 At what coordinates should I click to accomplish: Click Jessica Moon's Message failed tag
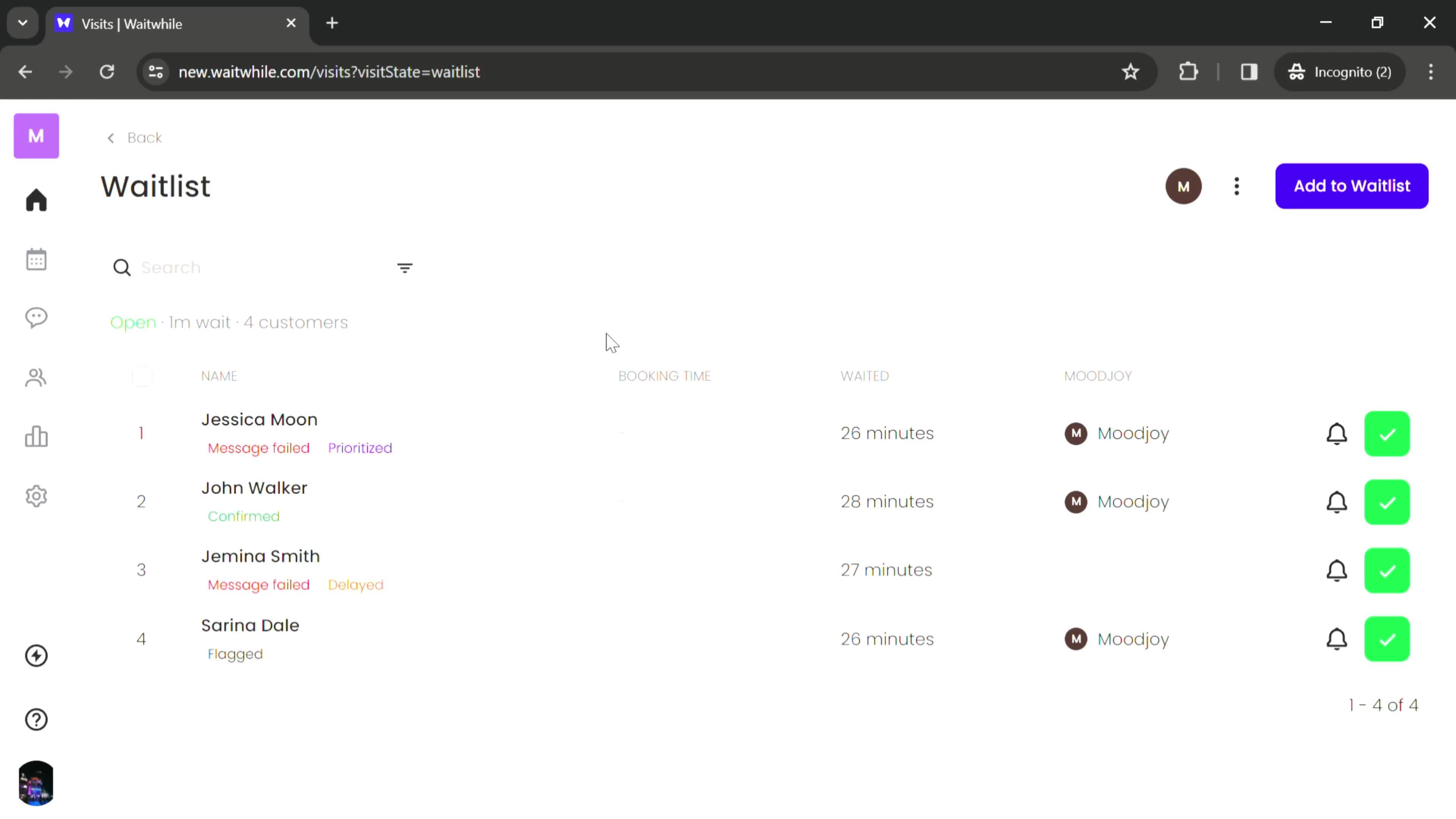pos(259,448)
